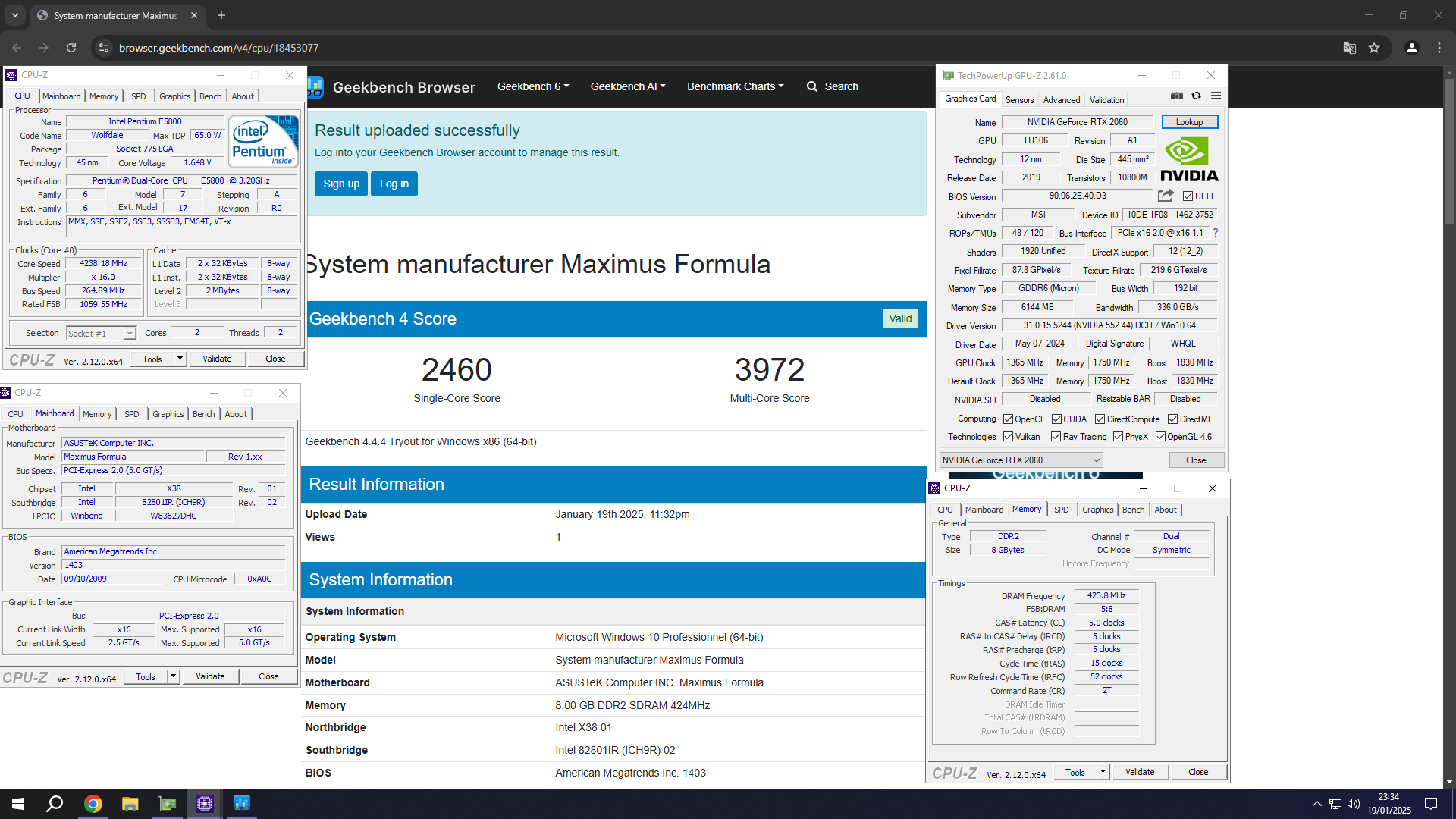Image resolution: width=1456 pixels, height=819 pixels.
Task: Click the page vertical scrollbar down arrow
Action: tap(1449, 782)
